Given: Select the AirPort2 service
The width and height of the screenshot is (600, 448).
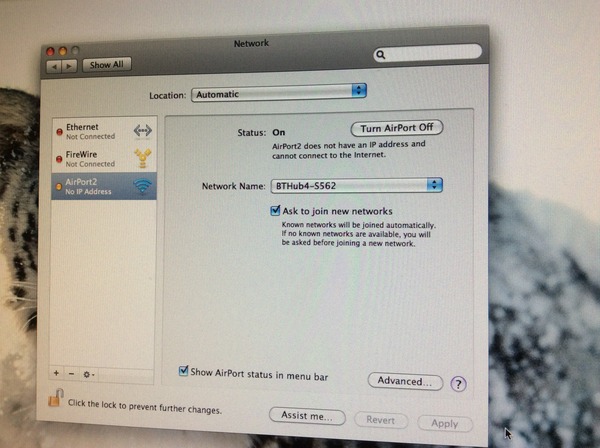Looking at the screenshot, I should click(104, 186).
